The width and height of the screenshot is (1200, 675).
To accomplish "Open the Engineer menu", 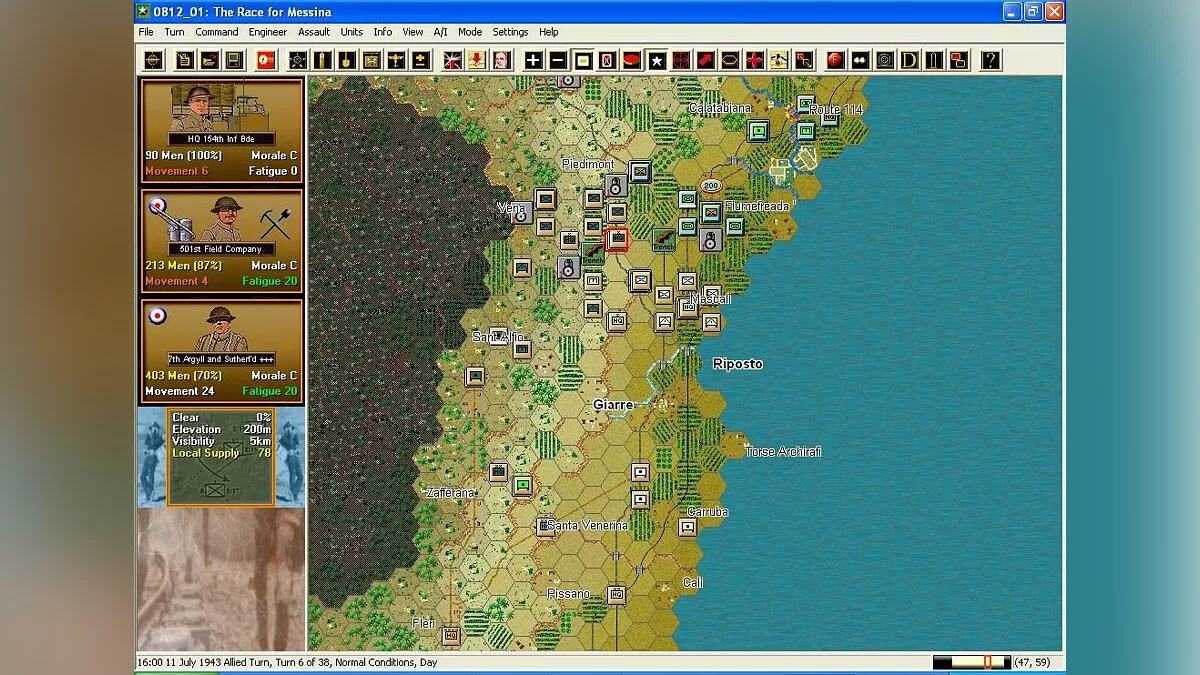I will click(268, 32).
